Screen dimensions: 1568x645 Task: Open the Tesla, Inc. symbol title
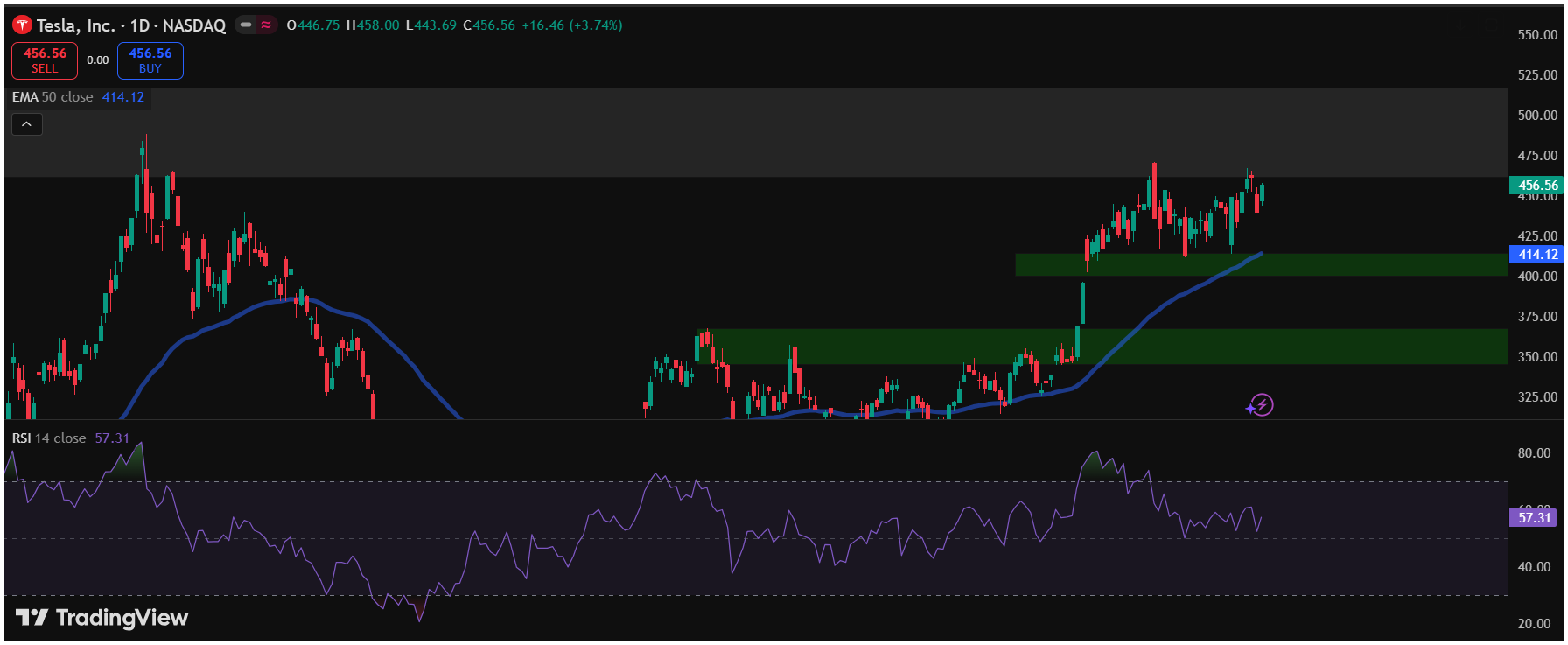pos(131,25)
